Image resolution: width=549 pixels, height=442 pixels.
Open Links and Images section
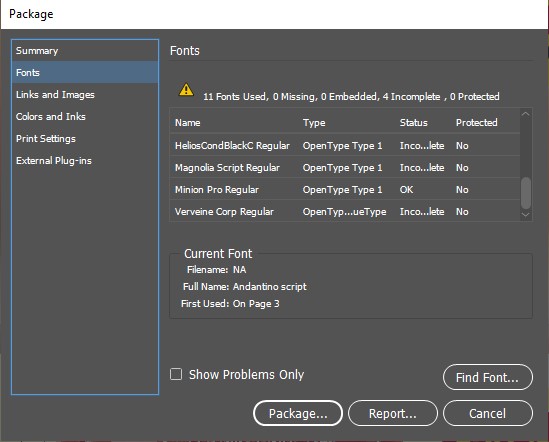click(x=85, y=95)
